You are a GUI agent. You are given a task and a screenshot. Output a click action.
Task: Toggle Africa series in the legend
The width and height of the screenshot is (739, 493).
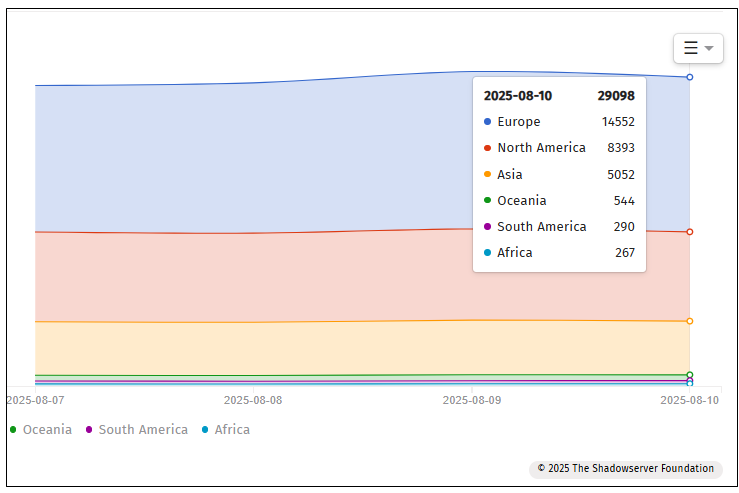pos(225,429)
